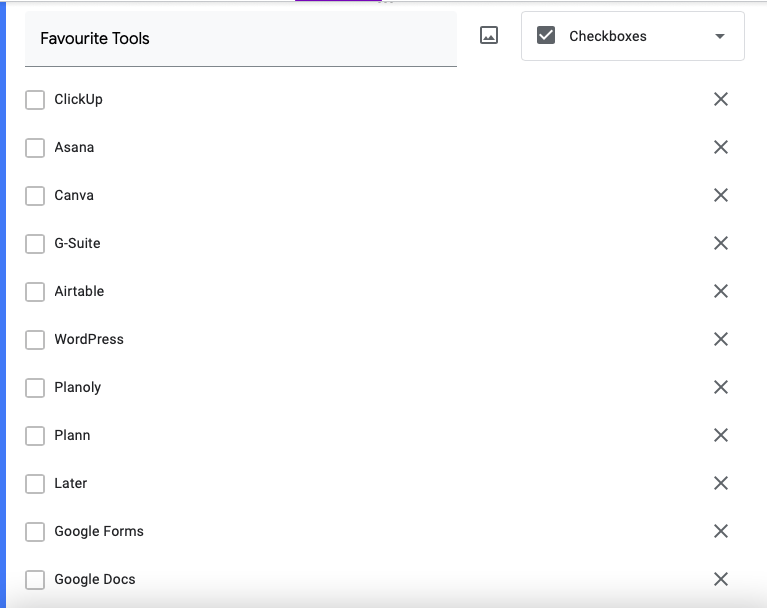Tick the Google Docs checkbox

point(35,580)
